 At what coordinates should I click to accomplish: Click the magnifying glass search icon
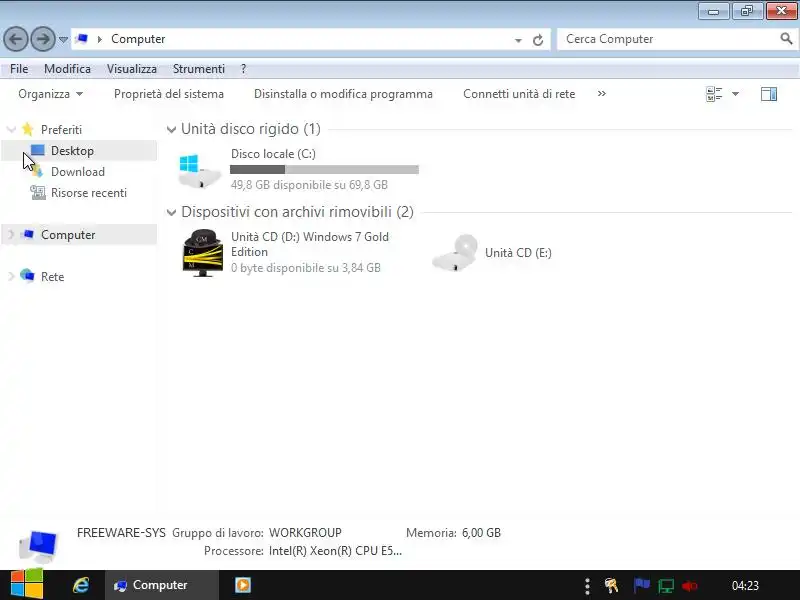coord(786,38)
